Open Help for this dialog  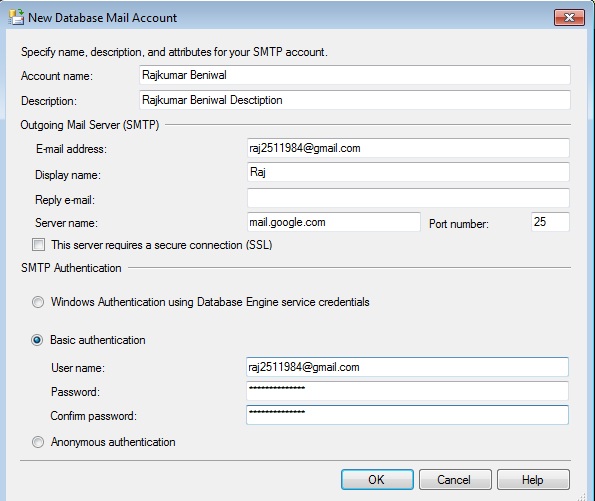coord(533,479)
